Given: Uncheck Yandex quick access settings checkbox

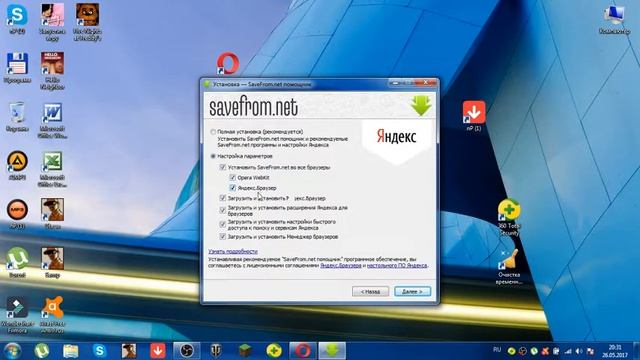Looking at the screenshot, I should (222, 224).
